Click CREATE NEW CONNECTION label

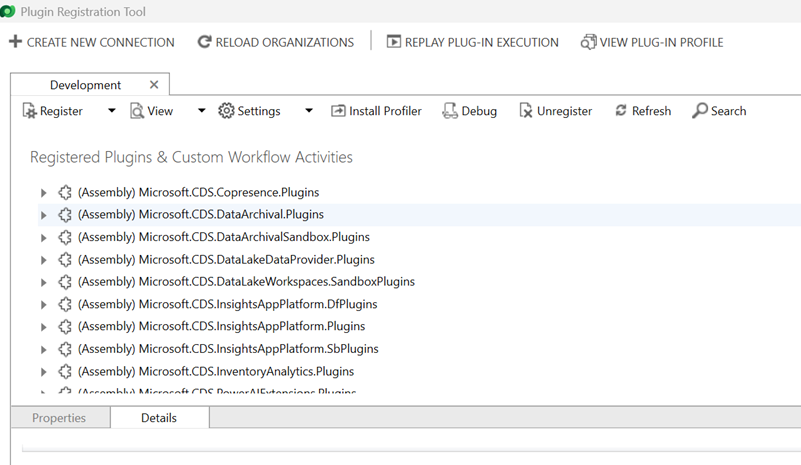[x=101, y=42]
